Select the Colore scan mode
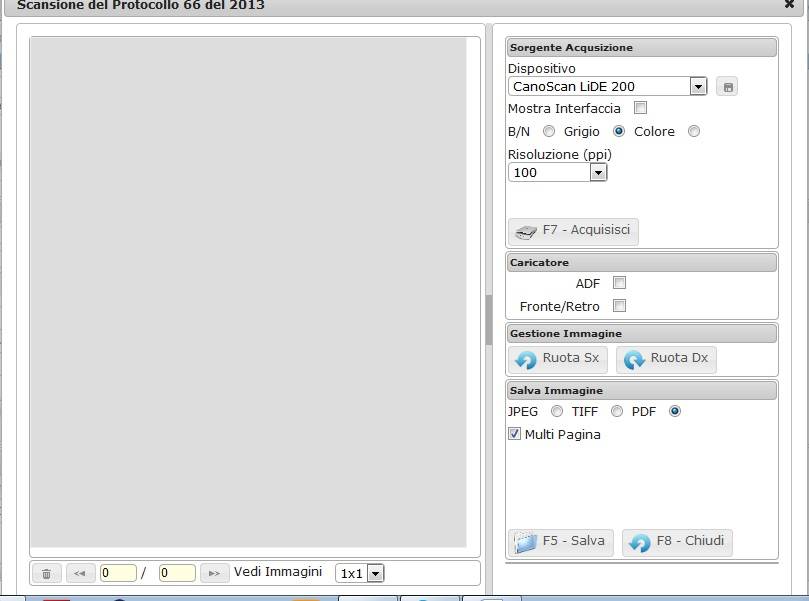This screenshot has width=809, height=601. tap(694, 131)
